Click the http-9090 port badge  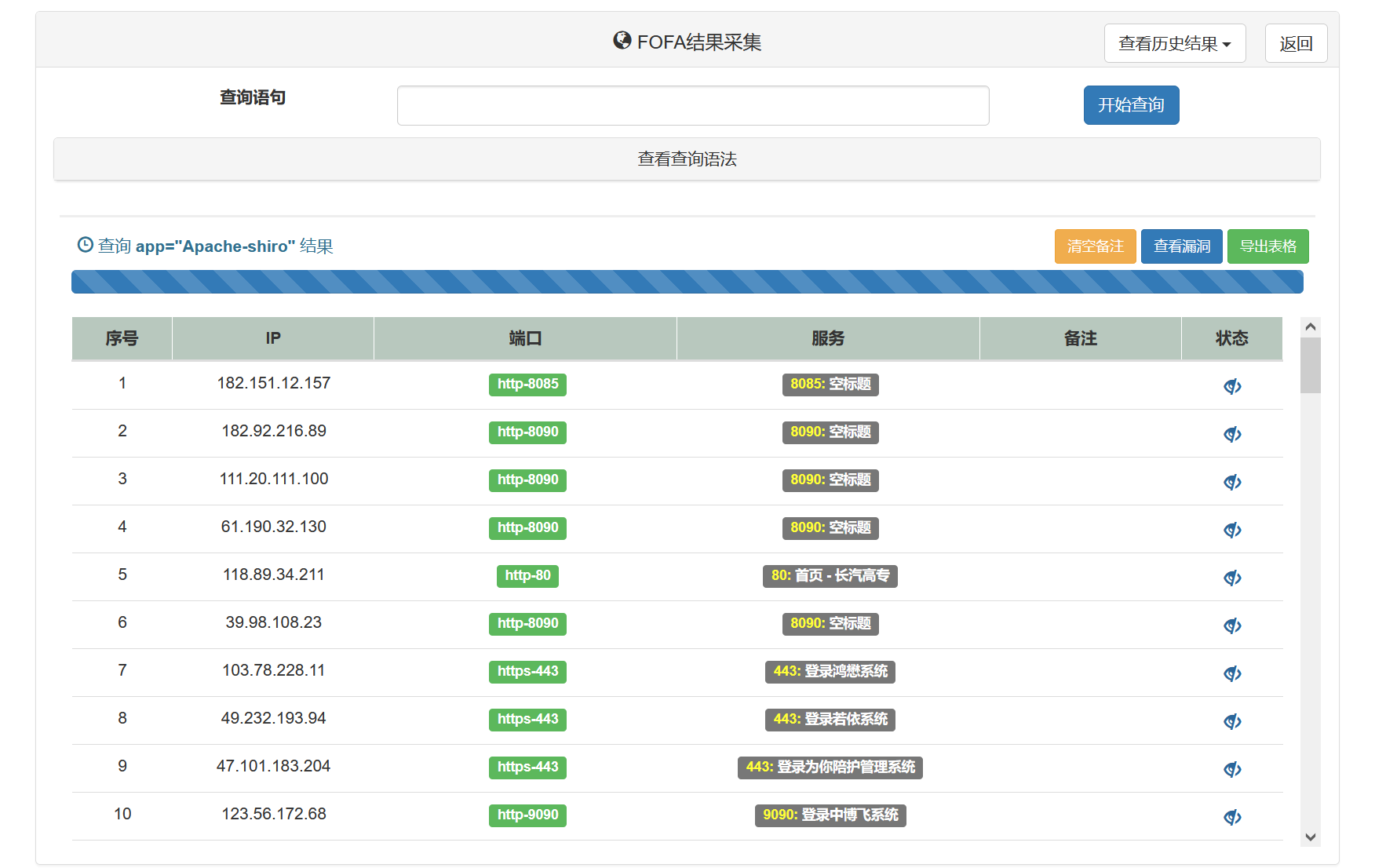[527, 815]
